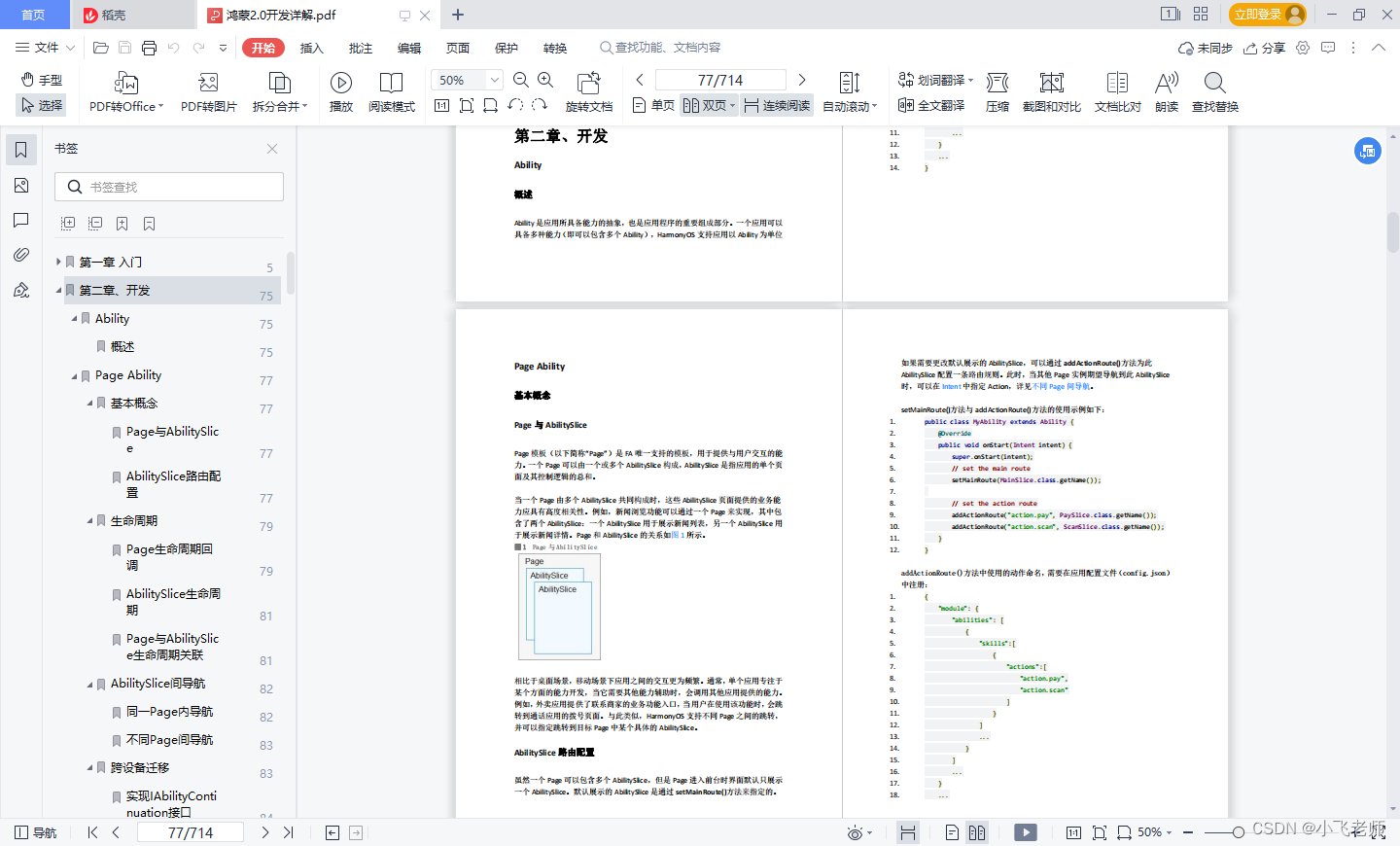Go to previous page arrow in ribbon

[x=640, y=80]
